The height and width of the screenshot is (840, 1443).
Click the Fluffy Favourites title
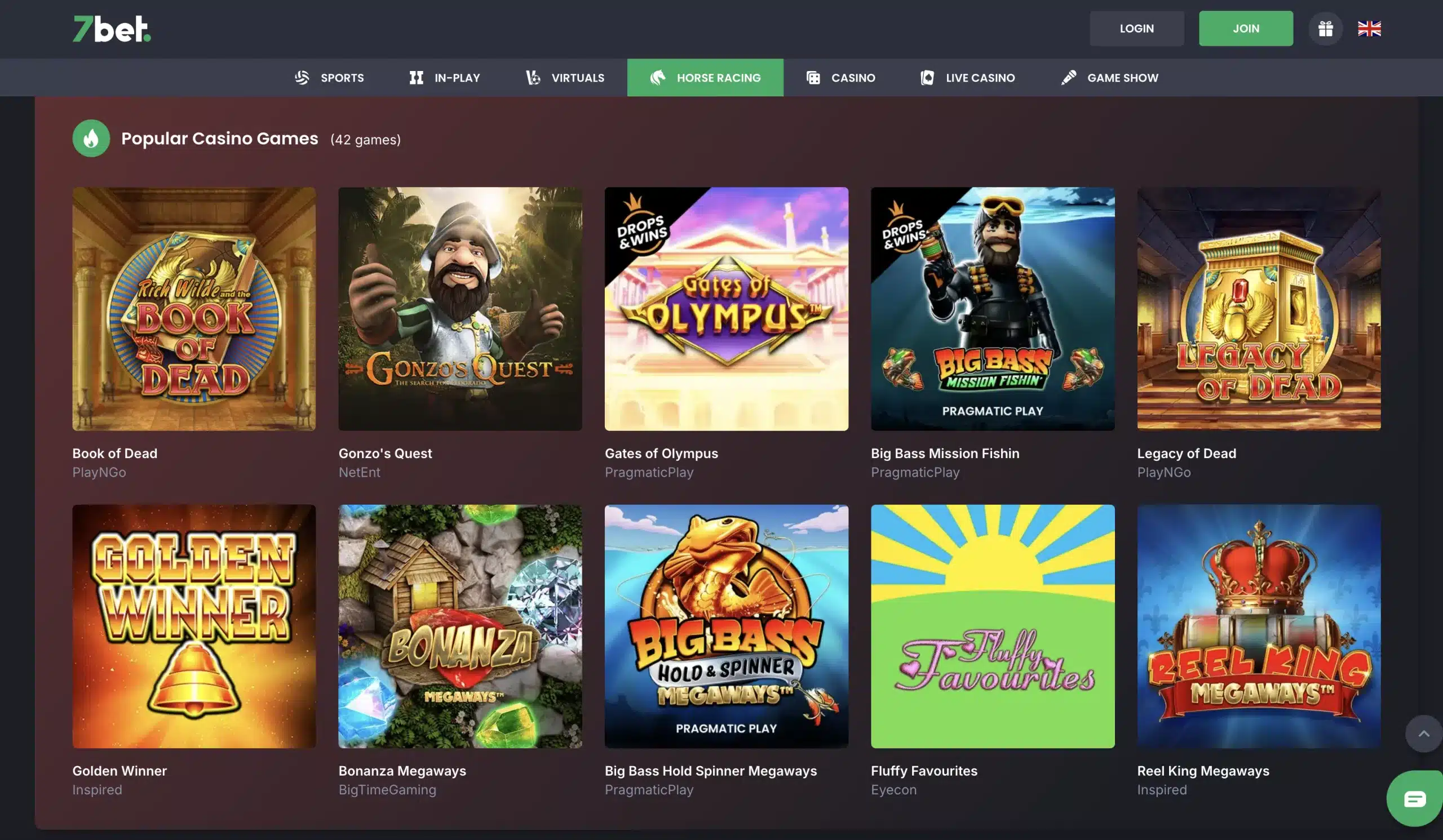pyautogui.click(x=924, y=771)
